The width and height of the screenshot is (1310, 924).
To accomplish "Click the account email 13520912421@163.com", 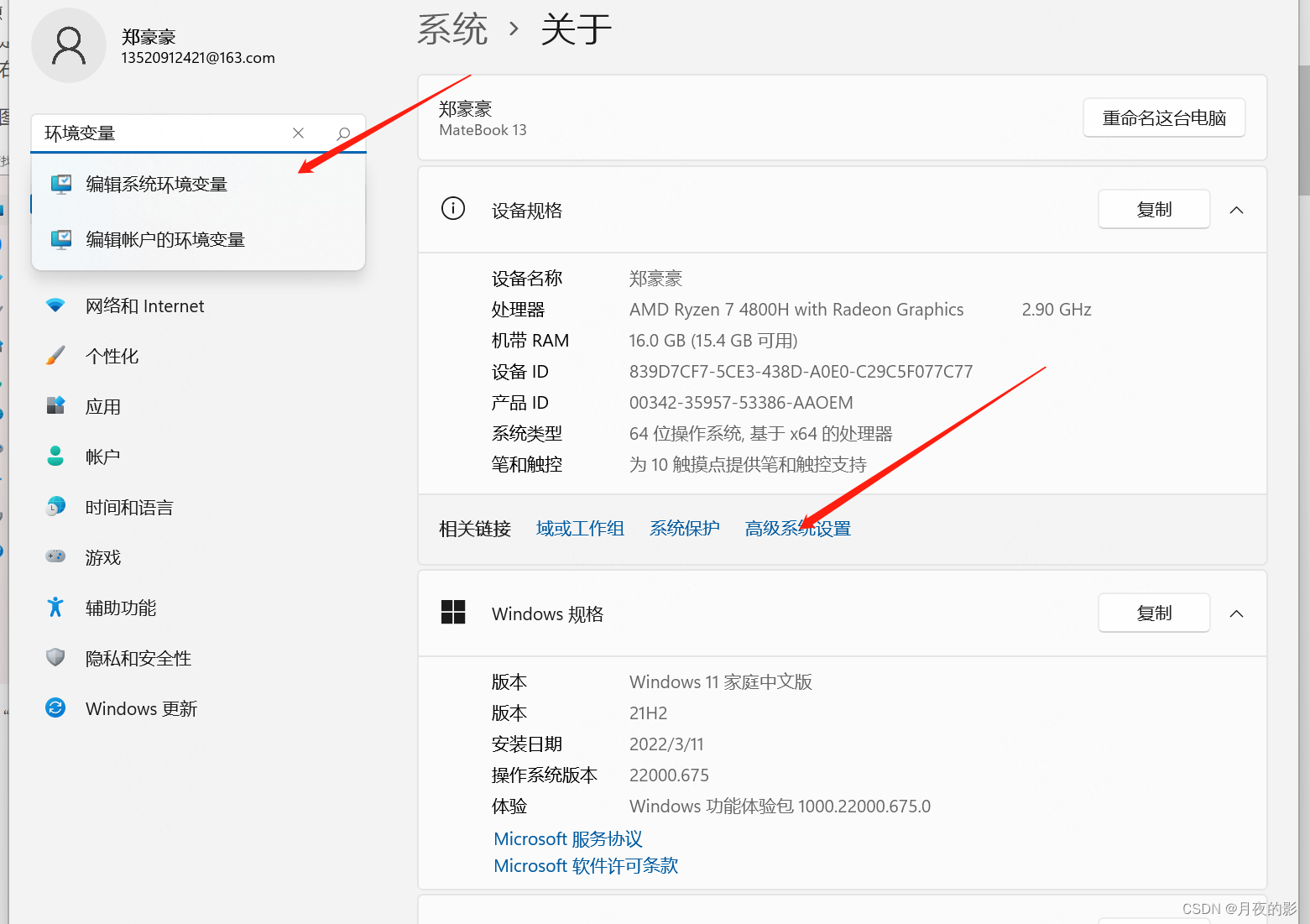I will [x=198, y=58].
